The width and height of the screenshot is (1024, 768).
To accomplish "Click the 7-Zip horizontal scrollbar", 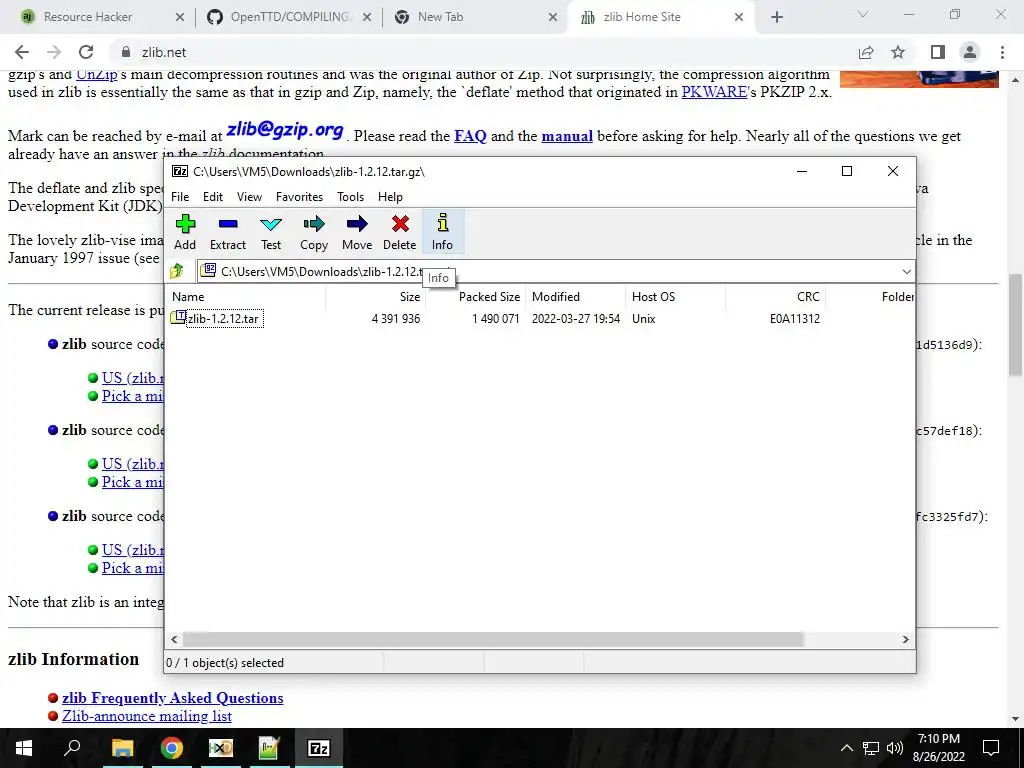I will tap(493, 639).
